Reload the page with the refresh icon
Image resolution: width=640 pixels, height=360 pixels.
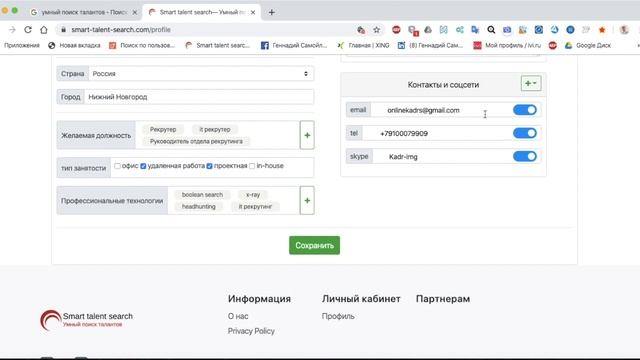[28, 29]
